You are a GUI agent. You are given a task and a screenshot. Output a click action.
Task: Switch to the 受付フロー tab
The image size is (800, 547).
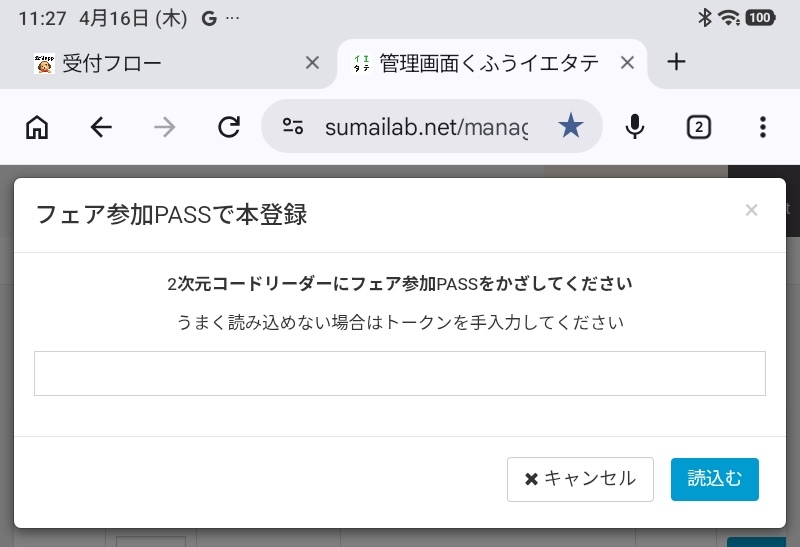[x=160, y=63]
